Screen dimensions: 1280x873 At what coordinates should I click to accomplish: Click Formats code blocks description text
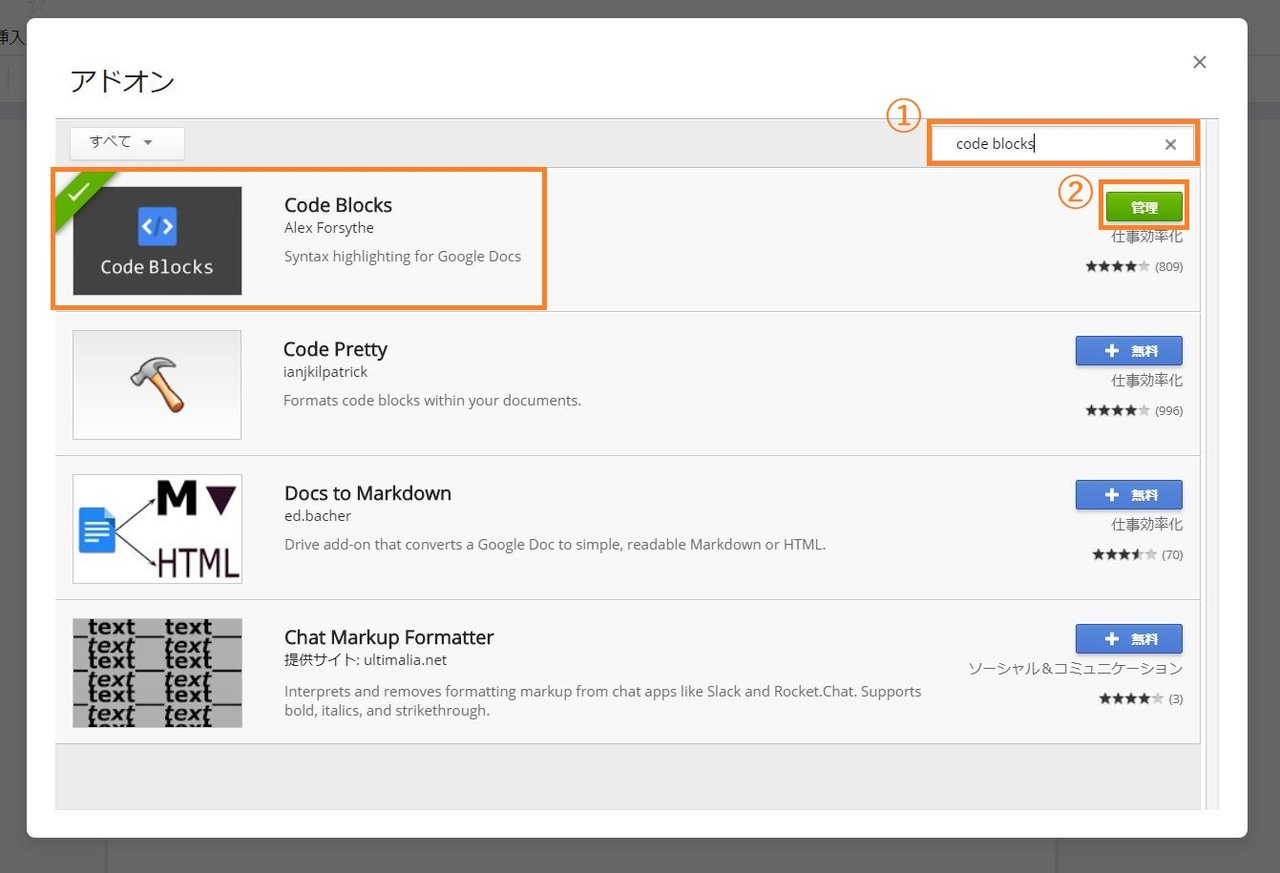[432, 400]
